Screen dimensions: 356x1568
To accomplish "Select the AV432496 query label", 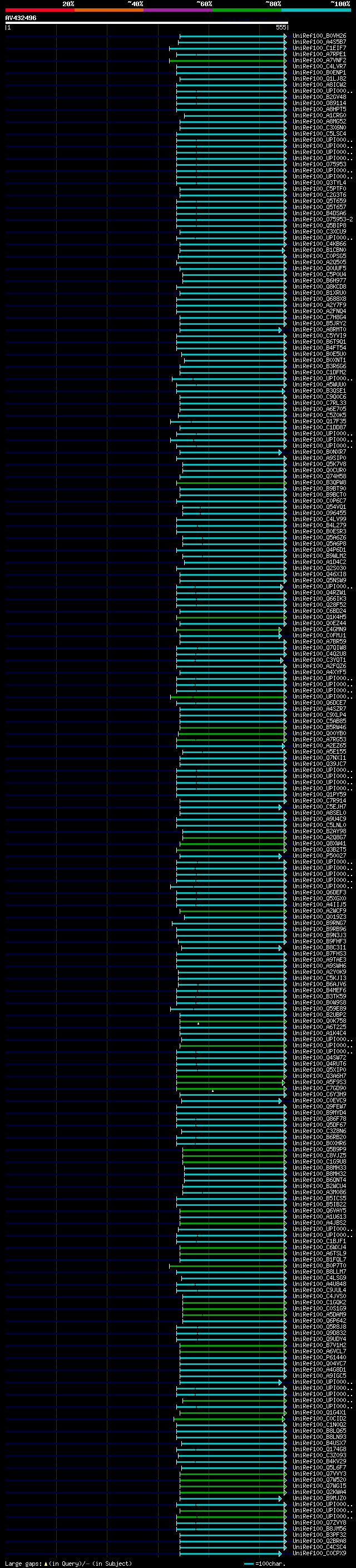I will pyautogui.click(x=21, y=18).
